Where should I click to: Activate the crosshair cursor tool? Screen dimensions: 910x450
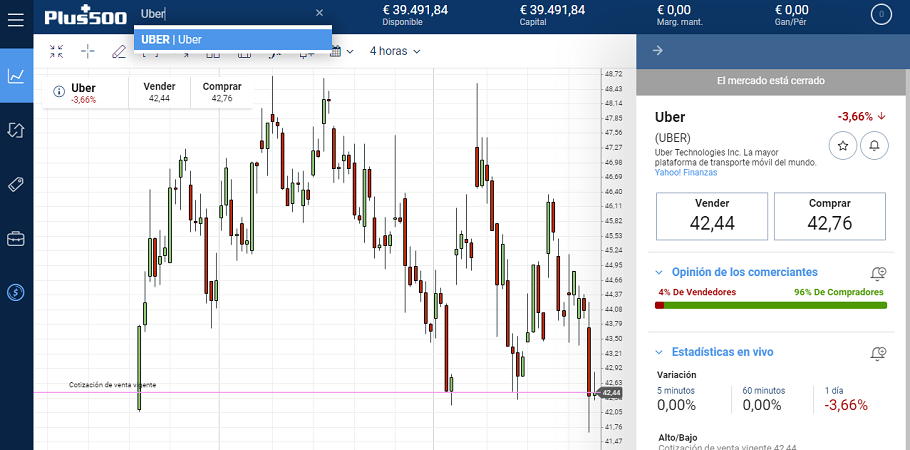[x=88, y=51]
